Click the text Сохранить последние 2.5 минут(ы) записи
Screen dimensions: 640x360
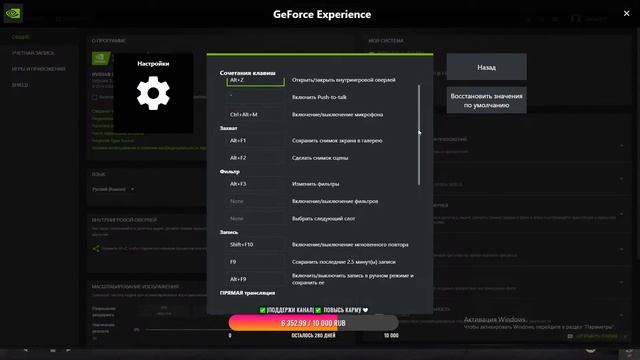click(344, 262)
